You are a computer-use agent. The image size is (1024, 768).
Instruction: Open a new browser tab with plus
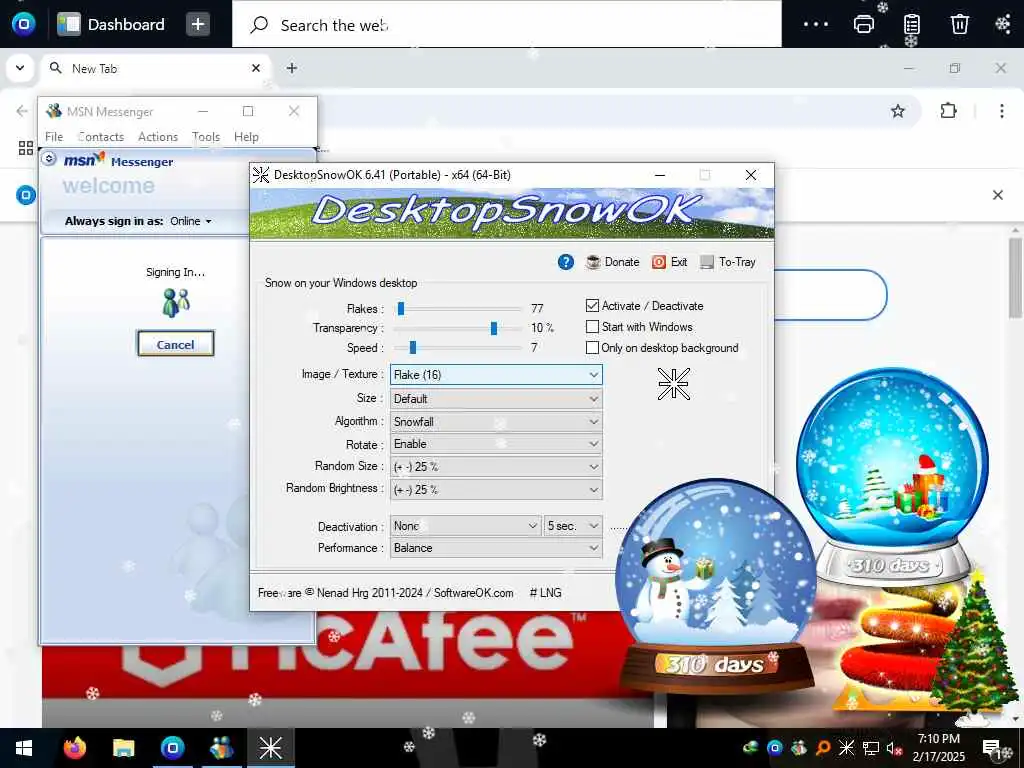click(292, 68)
